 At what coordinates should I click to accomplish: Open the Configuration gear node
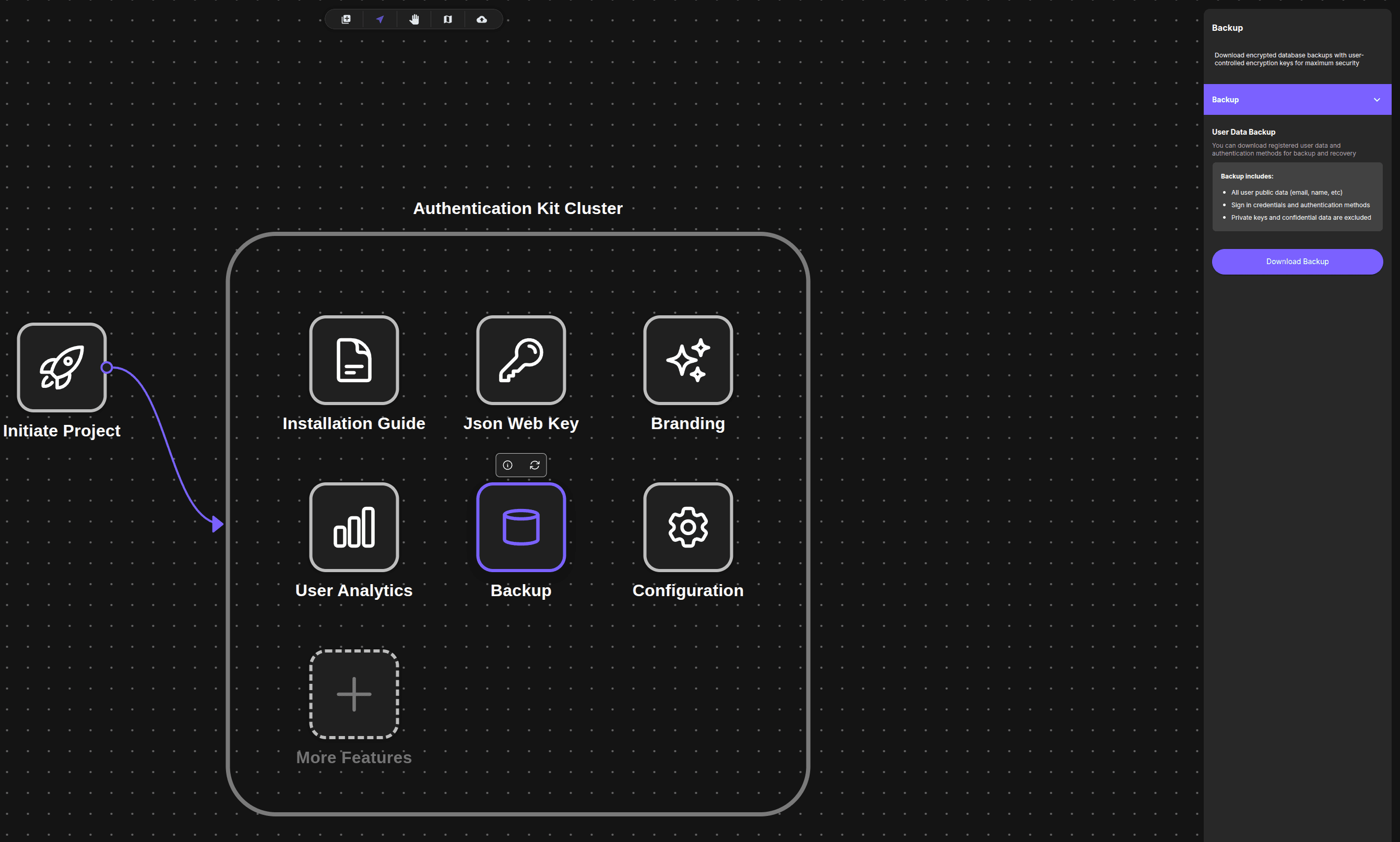687,527
